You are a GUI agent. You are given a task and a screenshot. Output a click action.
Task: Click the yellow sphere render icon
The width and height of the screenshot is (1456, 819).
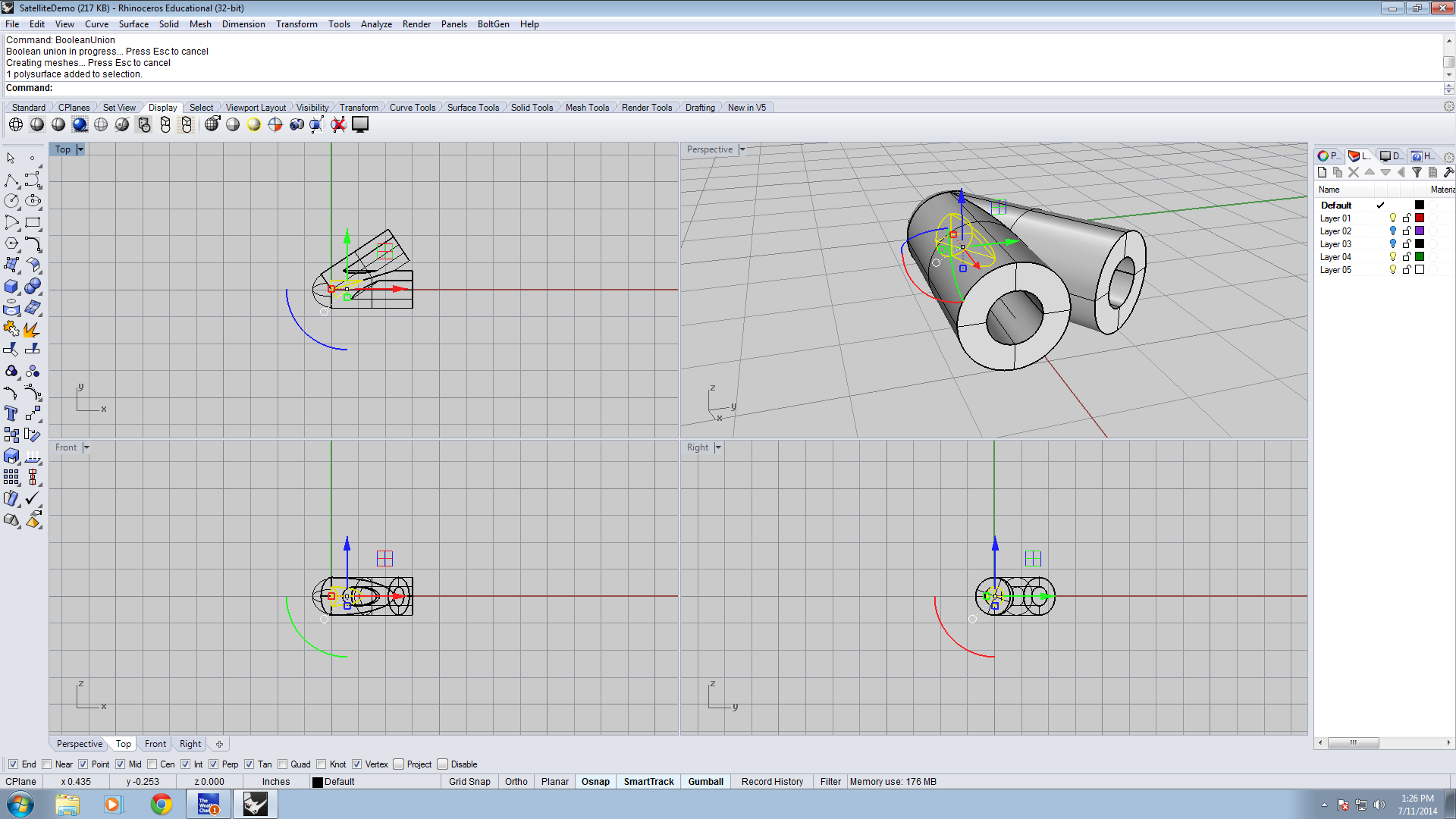point(254,124)
